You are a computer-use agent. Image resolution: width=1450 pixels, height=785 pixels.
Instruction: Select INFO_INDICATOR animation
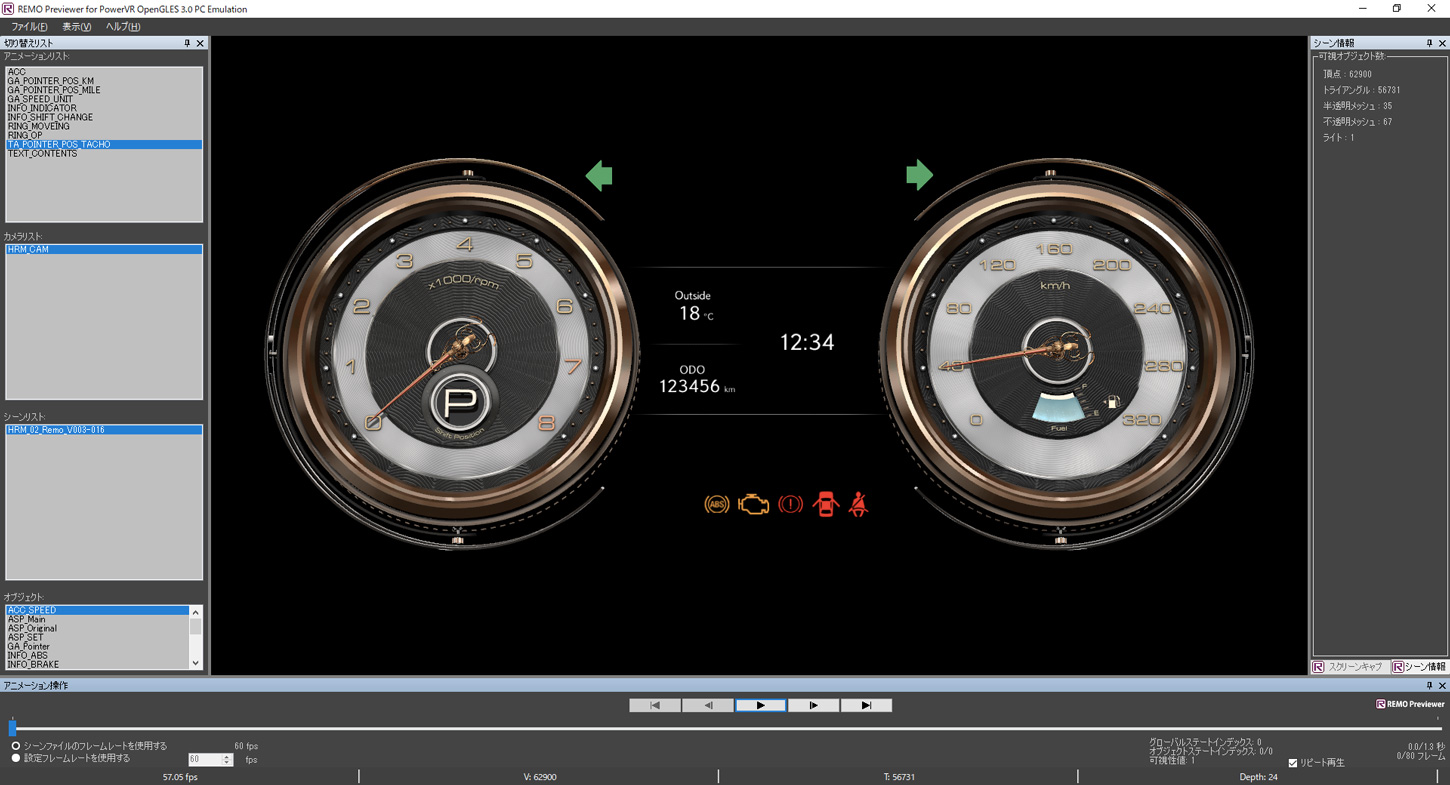[x=104, y=108]
